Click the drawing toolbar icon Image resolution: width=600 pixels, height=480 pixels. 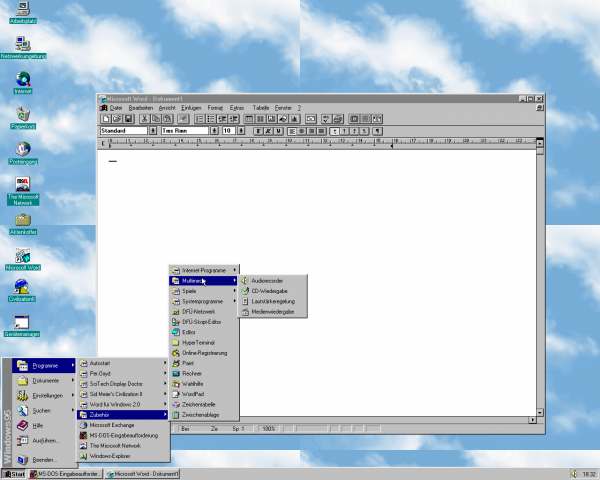(283, 119)
